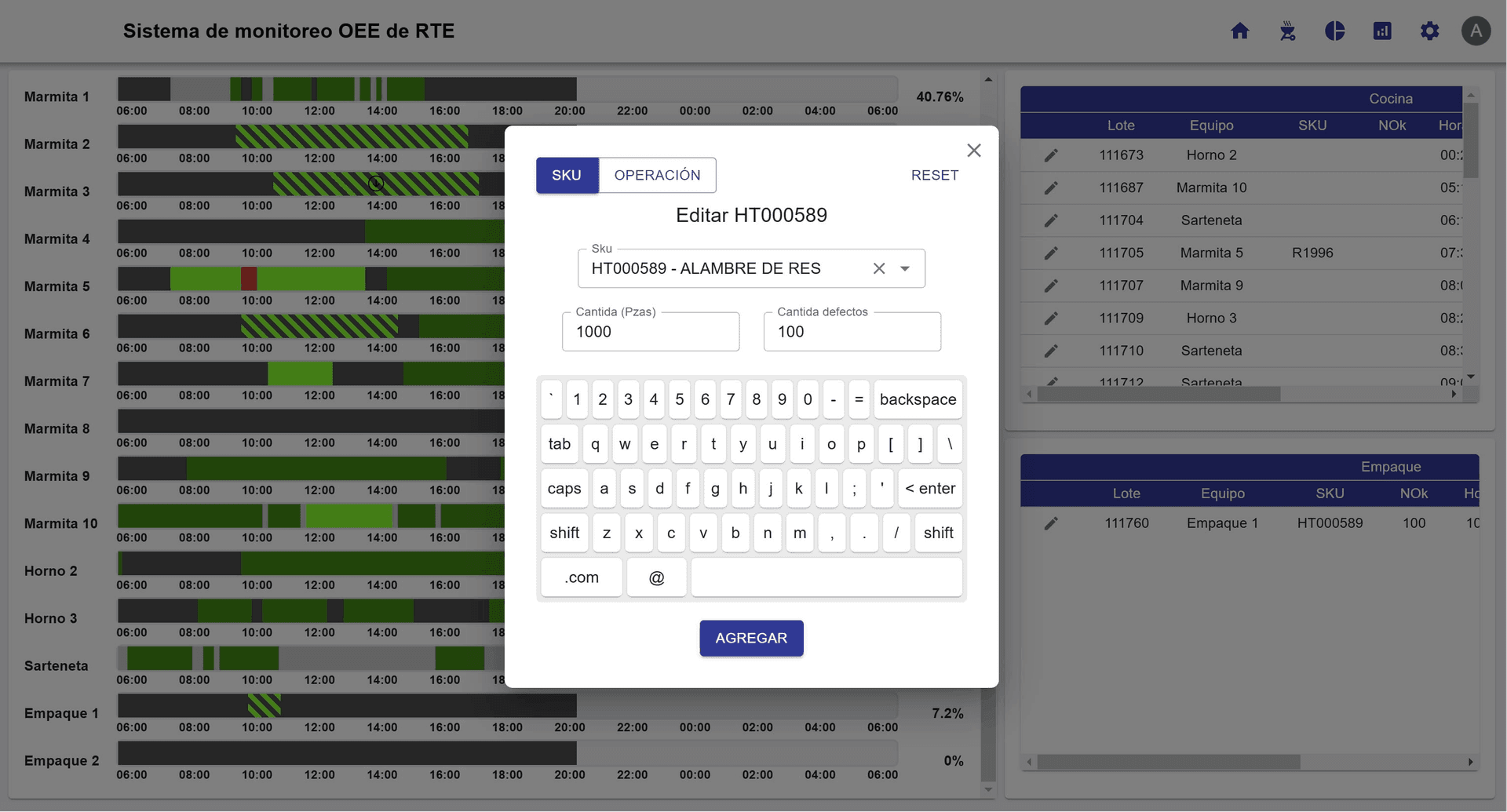1507x812 pixels.
Task: Click the home icon in the top bar
Action: point(1240,31)
